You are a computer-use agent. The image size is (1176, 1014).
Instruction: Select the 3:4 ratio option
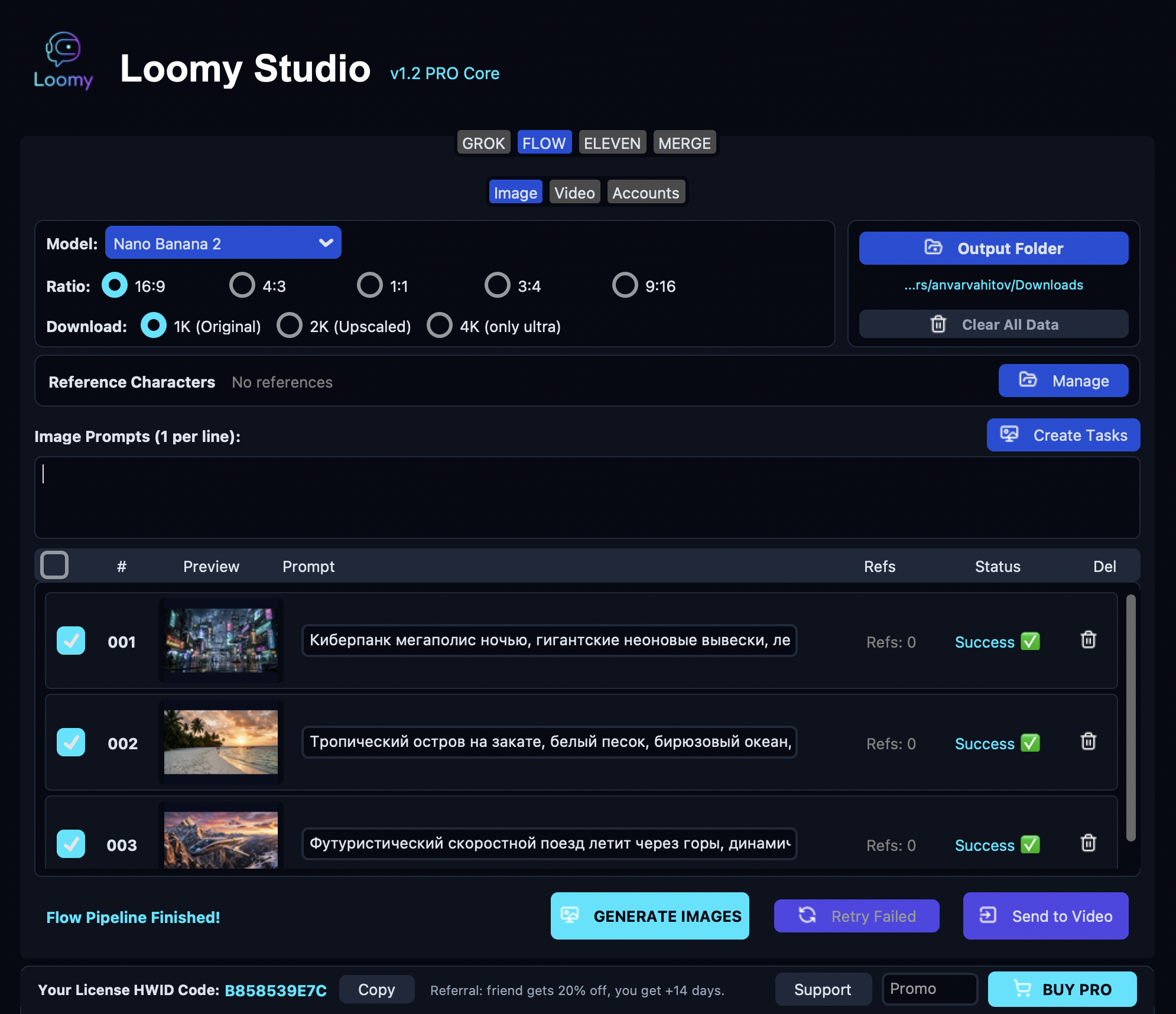[498, 285]
